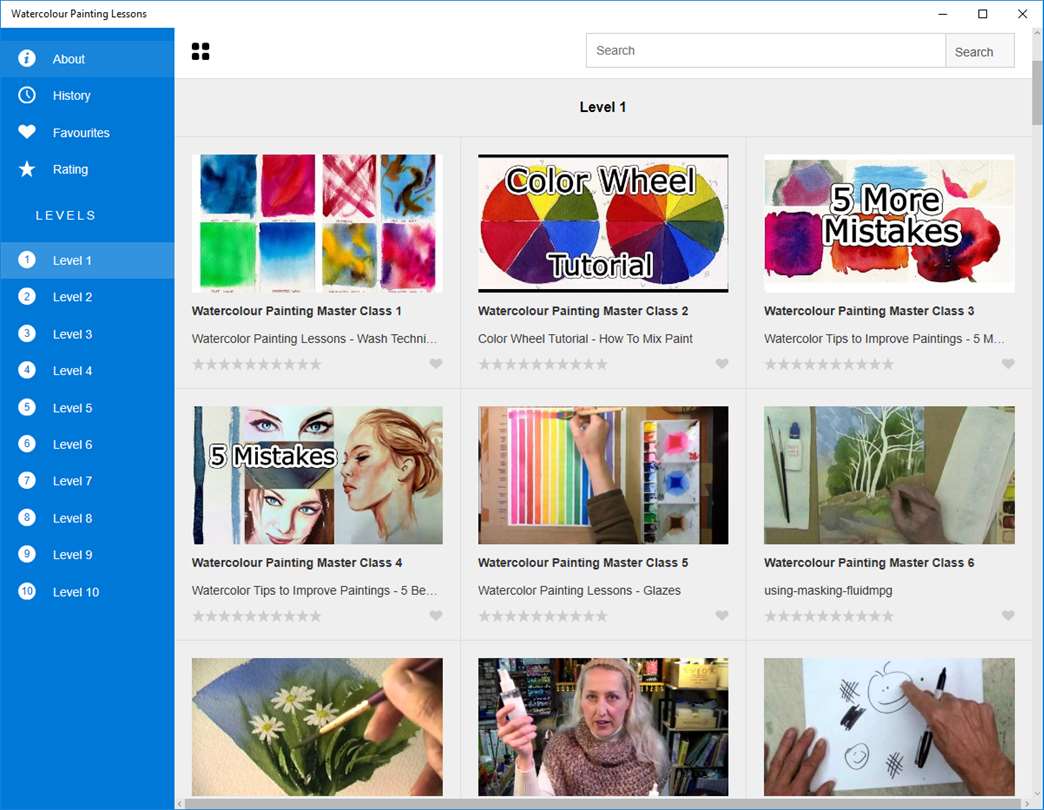Click the Level 10 number badge icon

(27, 591)
